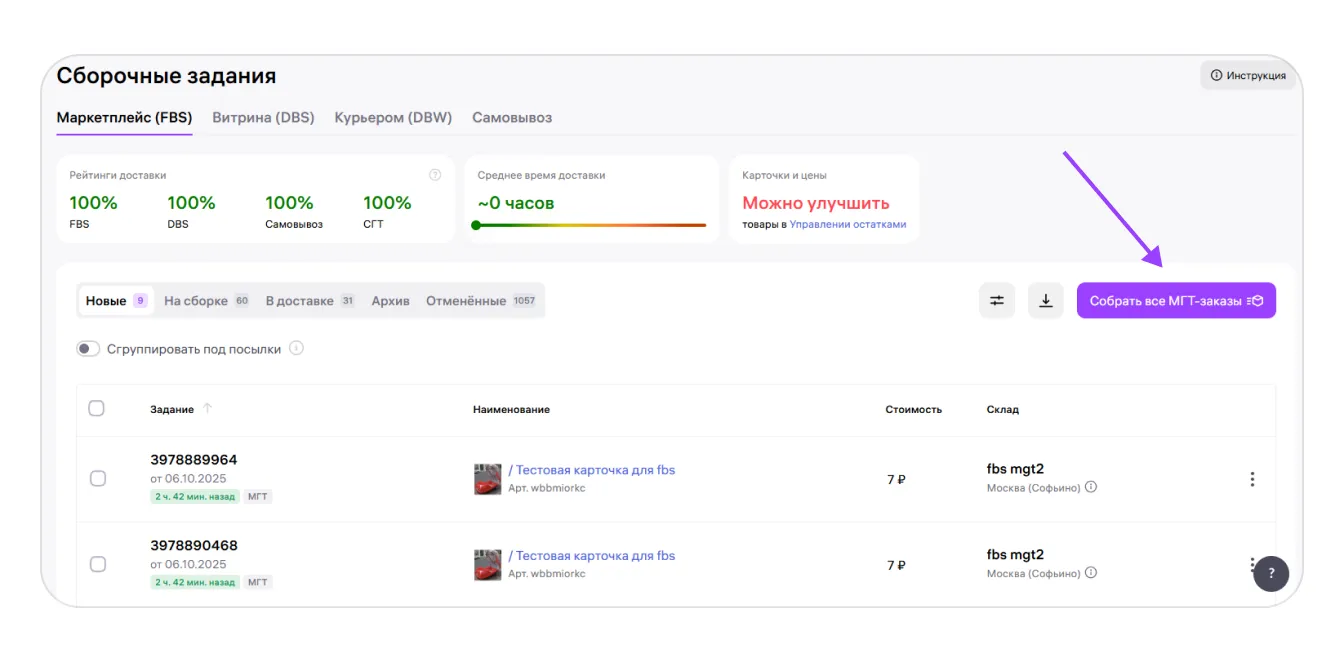Check the select-all checkbox in table header
This screenshot has width=1344, height=662.
pyautogui.click(x=97, y=408)
